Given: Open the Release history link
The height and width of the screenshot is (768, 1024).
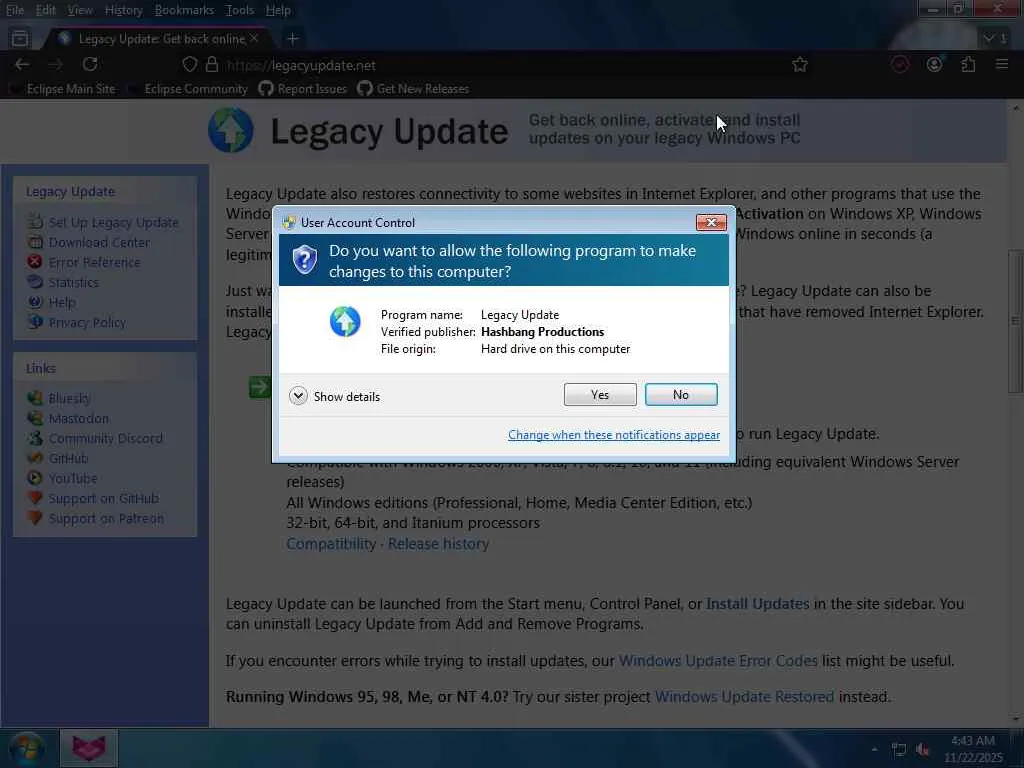Looking at the screenshot, I should [438, 543].
